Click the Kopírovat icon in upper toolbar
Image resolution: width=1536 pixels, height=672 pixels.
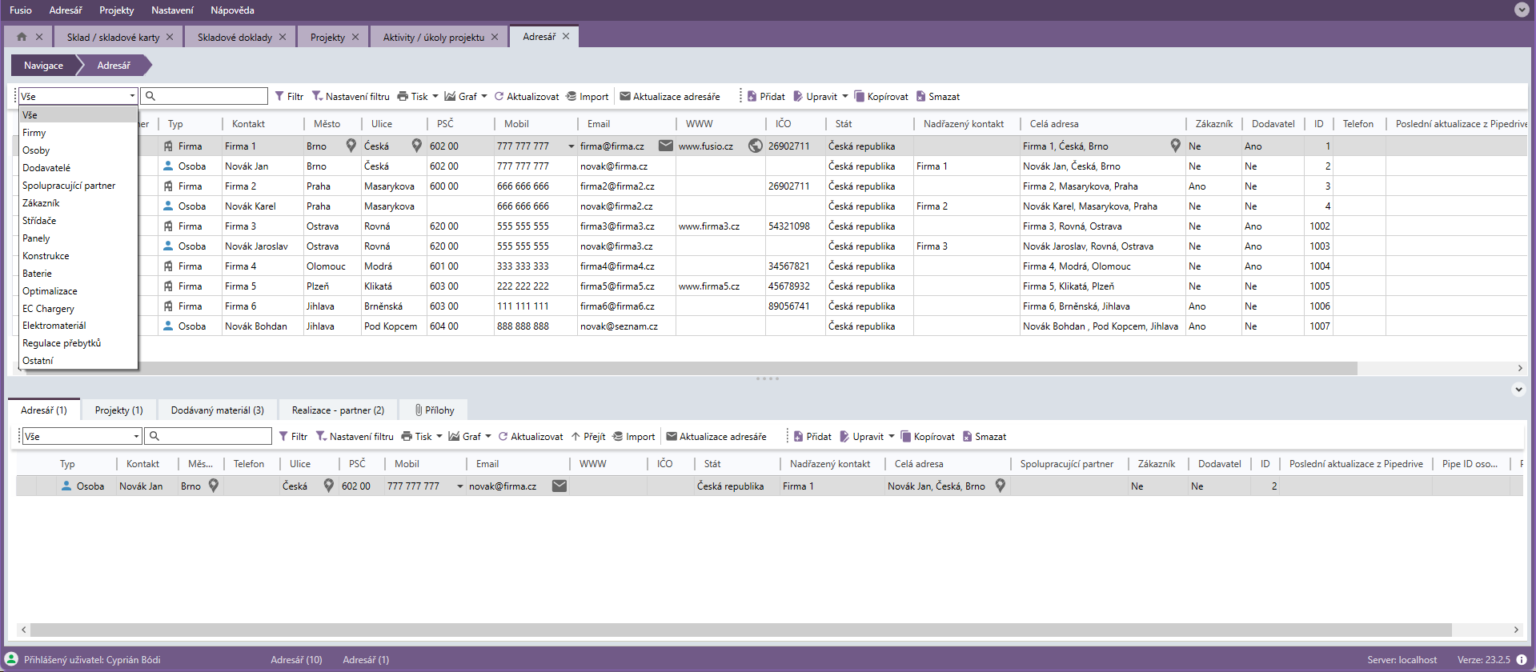point(859,97)
